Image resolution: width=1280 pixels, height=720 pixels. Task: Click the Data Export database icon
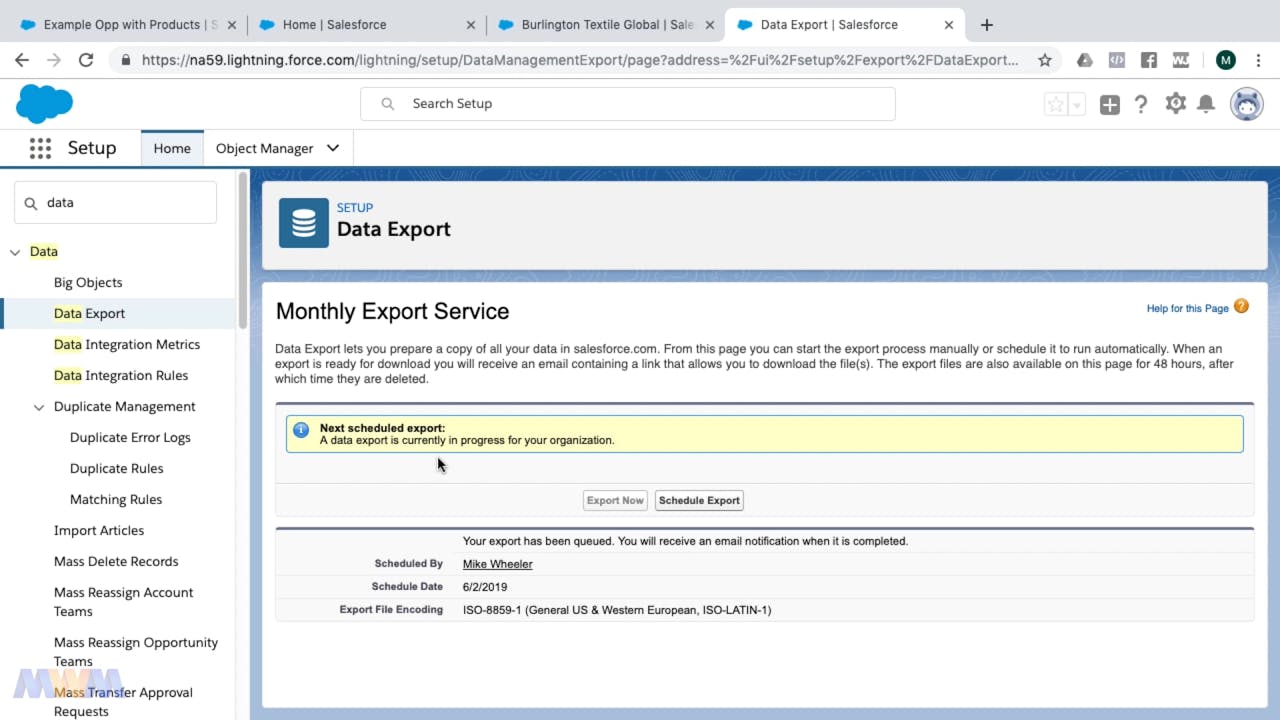click(x=304, y=222)
